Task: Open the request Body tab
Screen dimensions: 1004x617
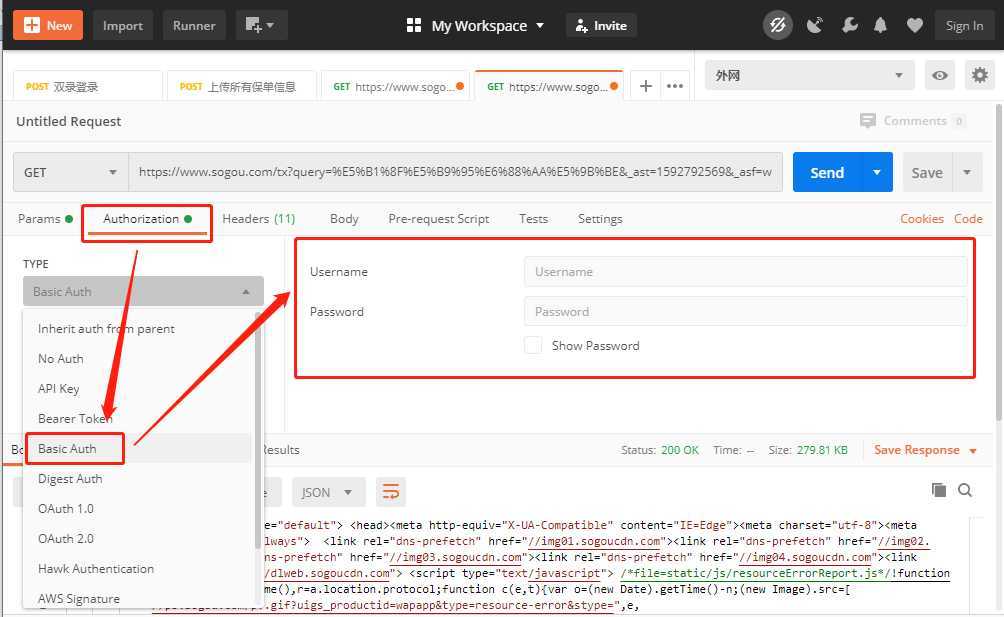Action: [x=344, y=219]
